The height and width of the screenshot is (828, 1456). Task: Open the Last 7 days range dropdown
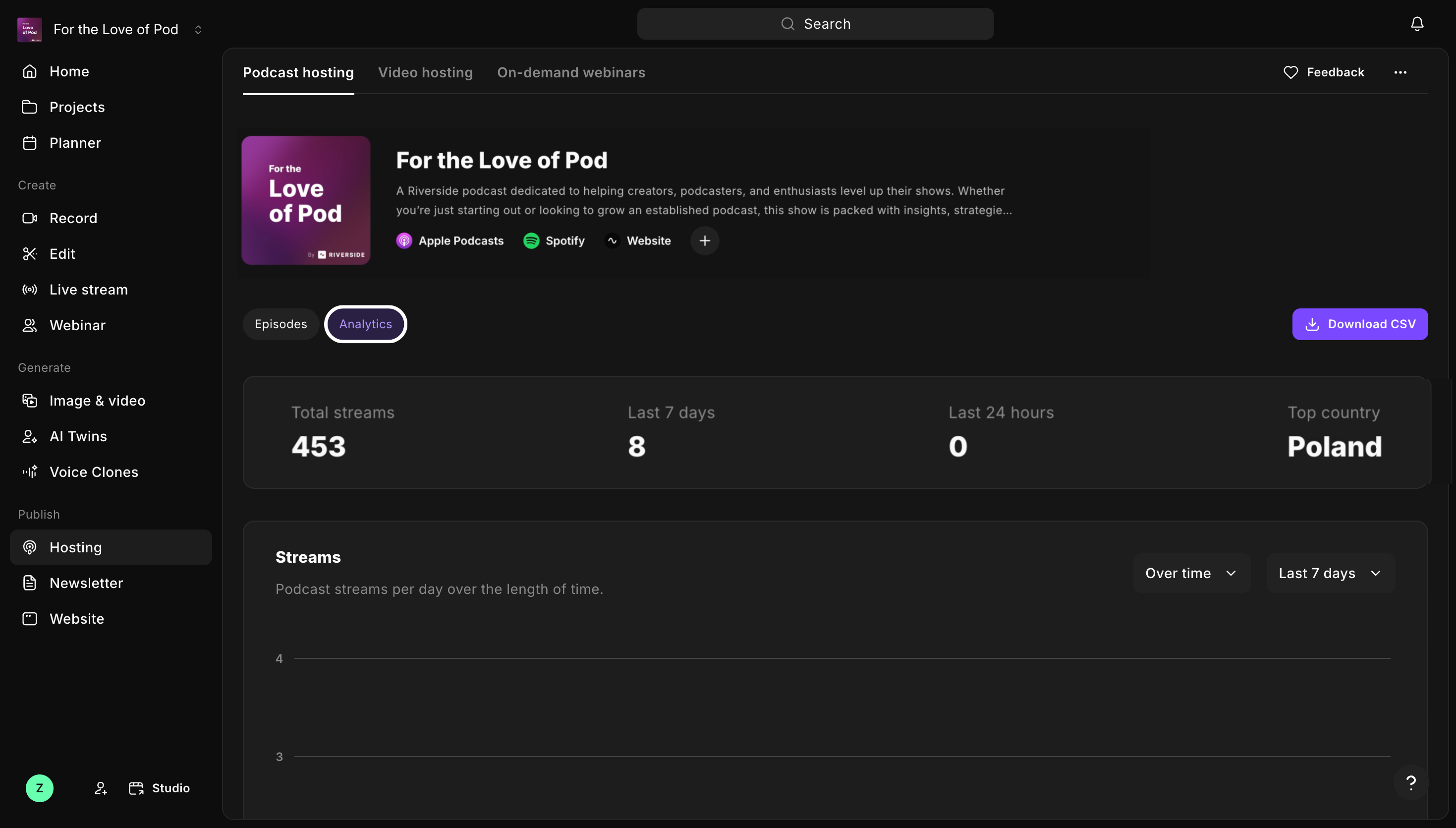point(1331,573)
